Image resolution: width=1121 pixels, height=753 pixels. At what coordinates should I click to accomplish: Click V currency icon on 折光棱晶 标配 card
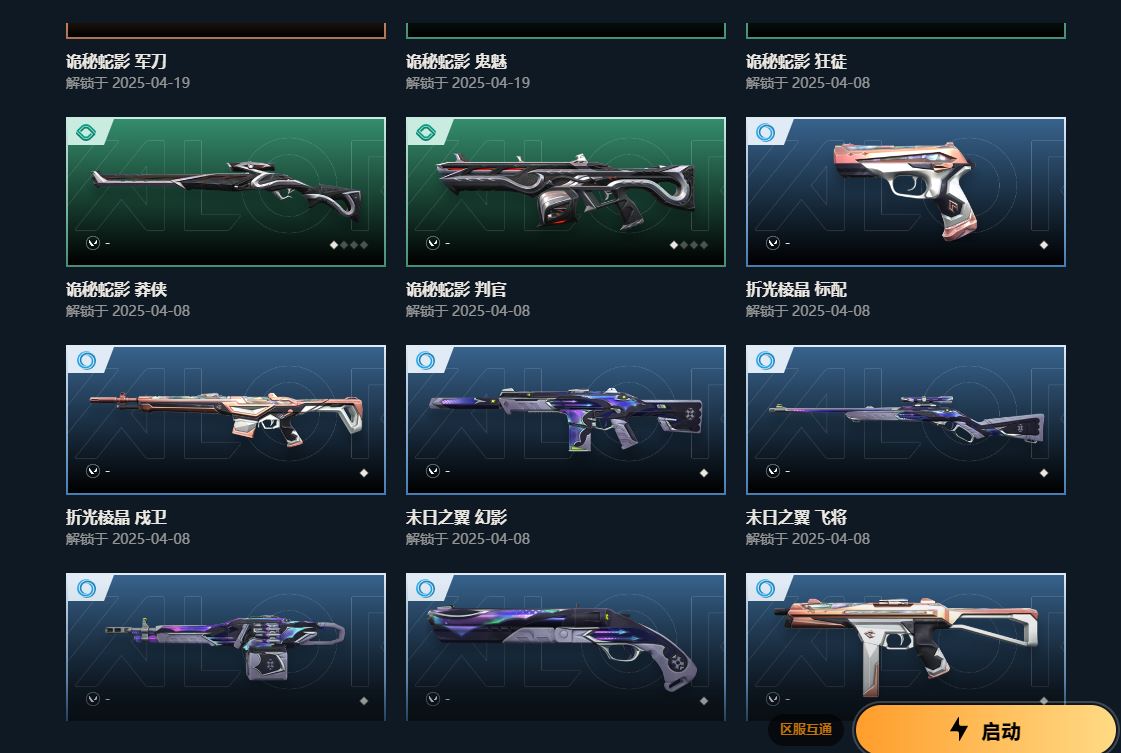click(x=772, y=243)
